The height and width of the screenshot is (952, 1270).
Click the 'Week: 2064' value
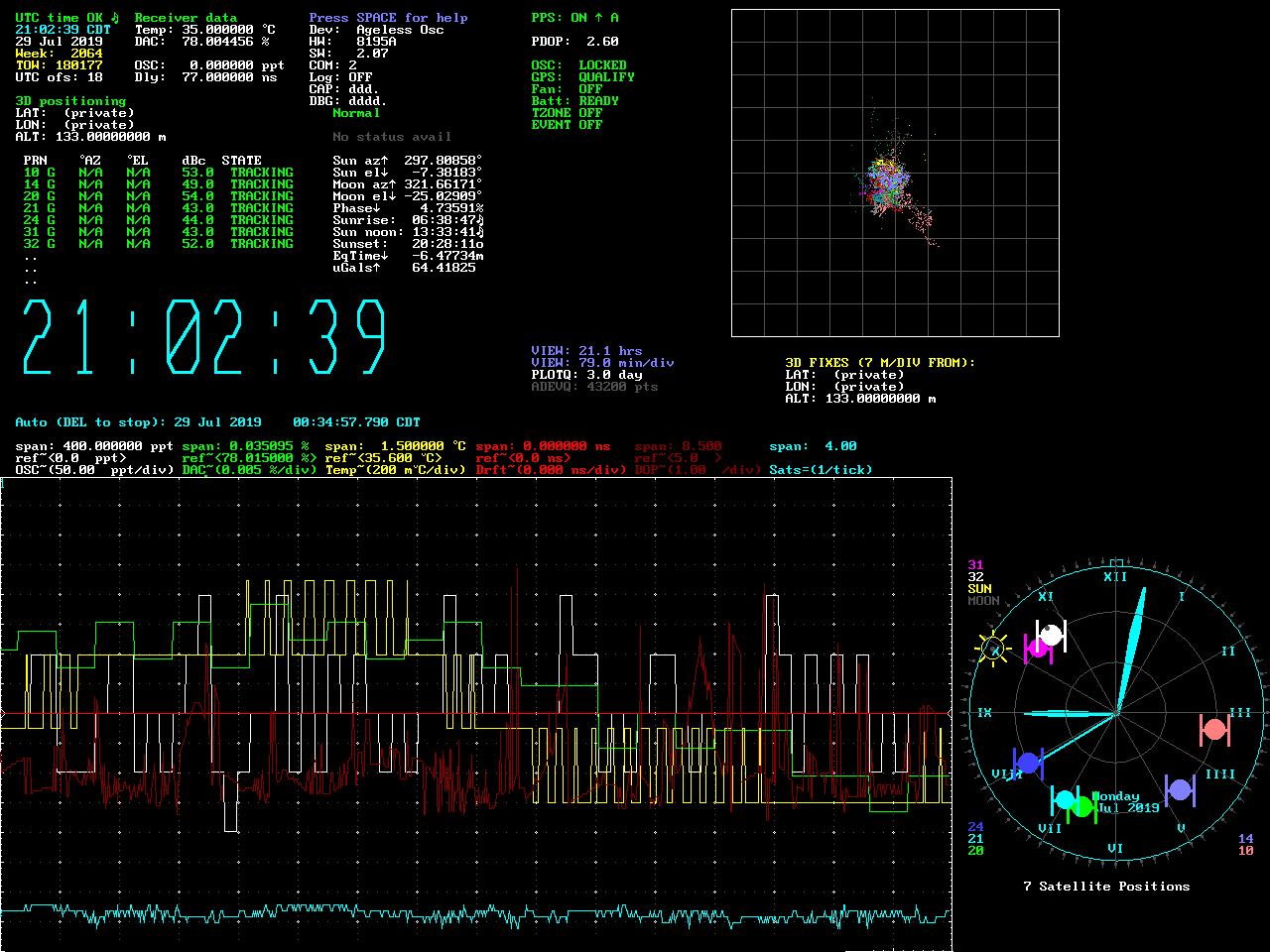tap(59, 54)
